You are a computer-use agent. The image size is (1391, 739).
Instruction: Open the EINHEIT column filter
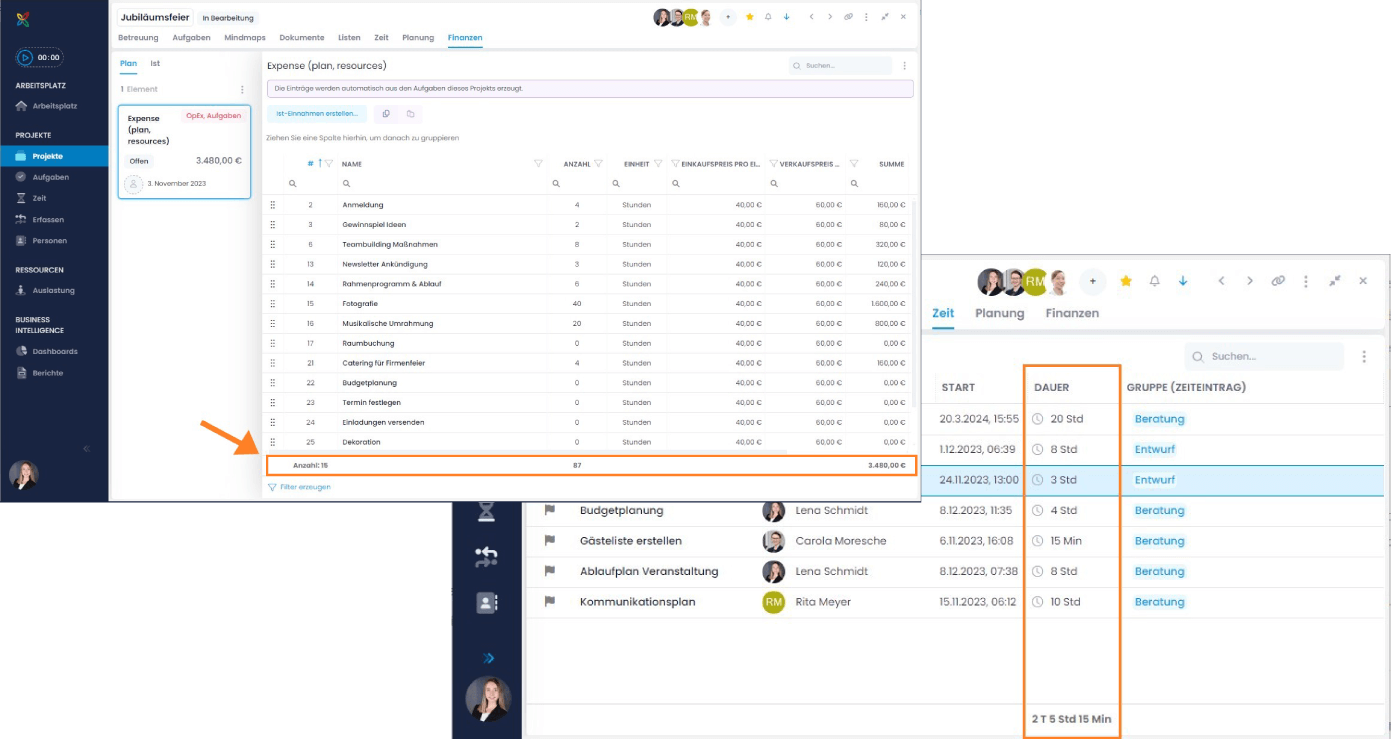(658, 164)
